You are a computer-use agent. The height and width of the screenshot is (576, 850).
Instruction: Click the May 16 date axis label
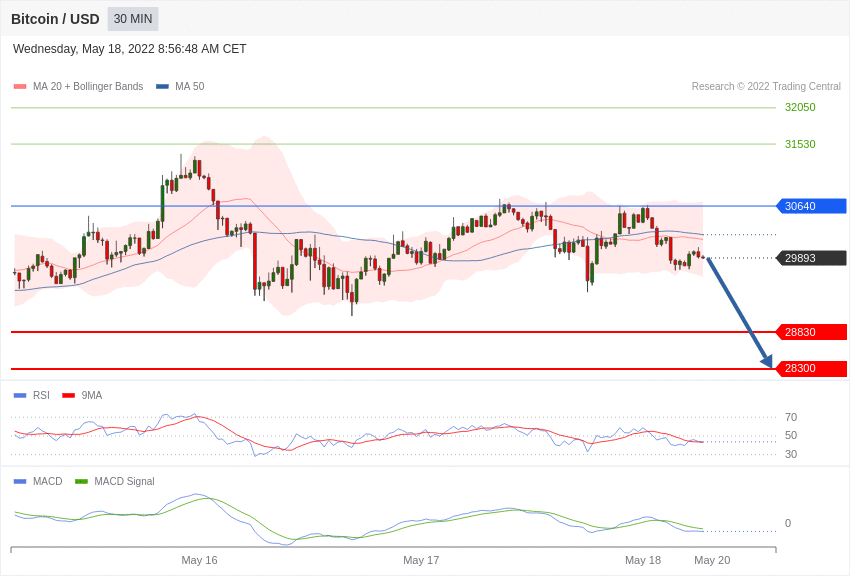[x=199, y=560]
